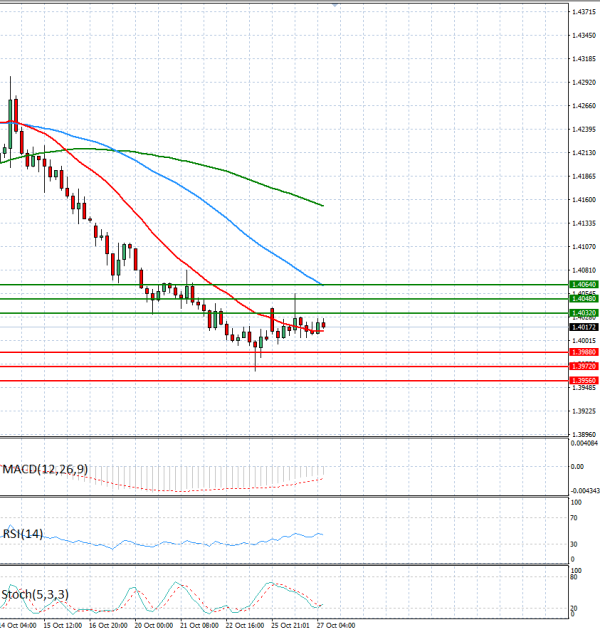The height and width of the screenshot is (632, 600).
Task: Select the end of blue moving average line
Action: [322, 284]
